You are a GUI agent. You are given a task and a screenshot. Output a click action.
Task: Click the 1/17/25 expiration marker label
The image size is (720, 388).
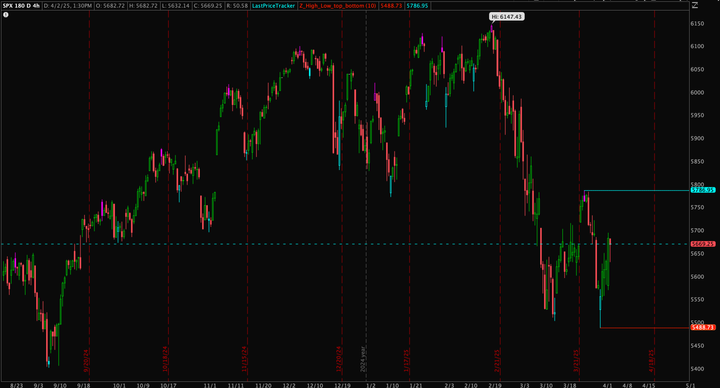tap(407, 360)
